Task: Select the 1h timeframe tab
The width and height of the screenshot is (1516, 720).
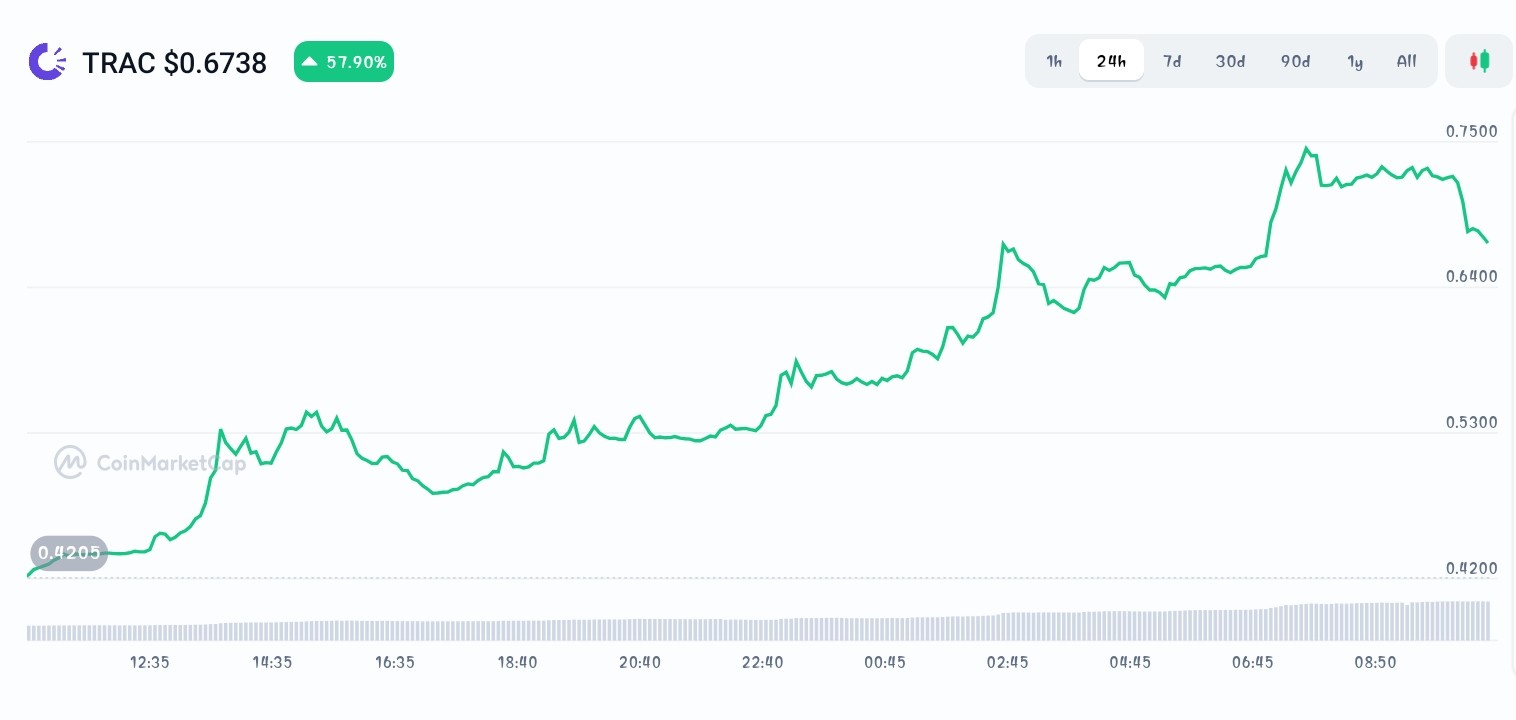Action: pos(1054,61)
